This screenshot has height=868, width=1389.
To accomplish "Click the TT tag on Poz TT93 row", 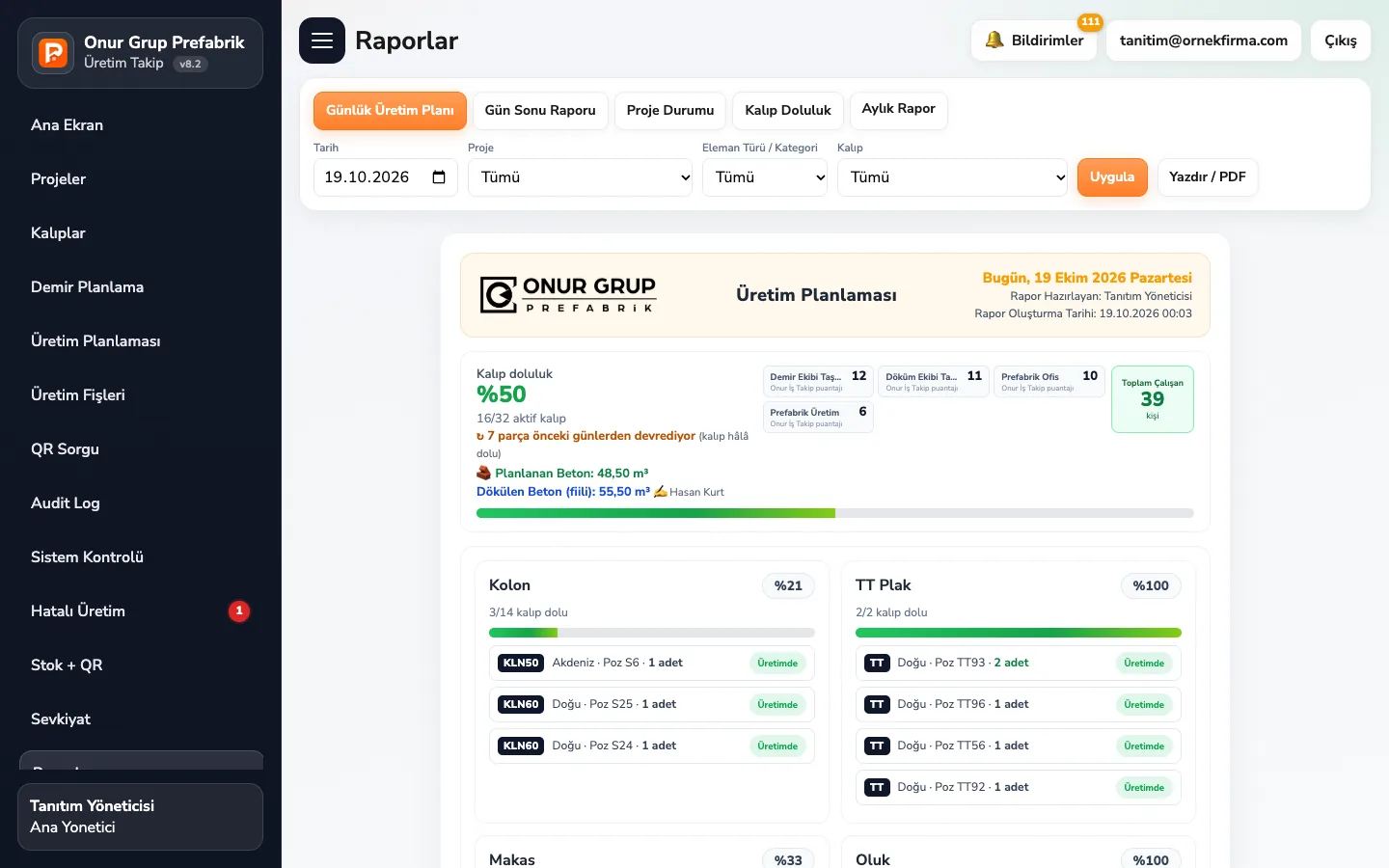I will coord(877,663).
